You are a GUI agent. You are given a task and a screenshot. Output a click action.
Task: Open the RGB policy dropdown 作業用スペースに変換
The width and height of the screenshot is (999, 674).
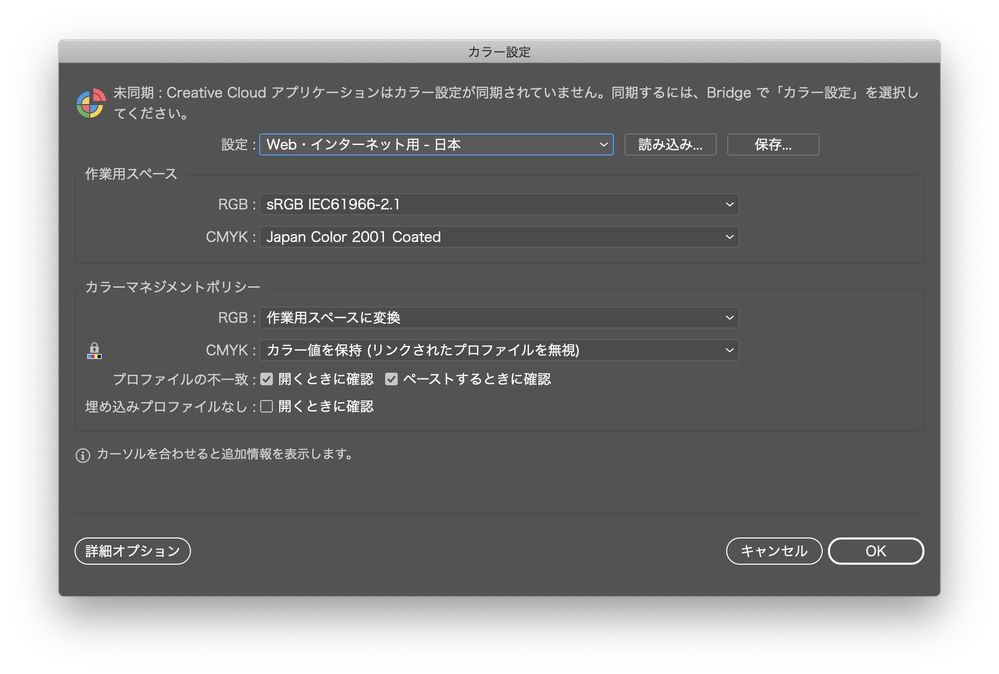[500, 317]
